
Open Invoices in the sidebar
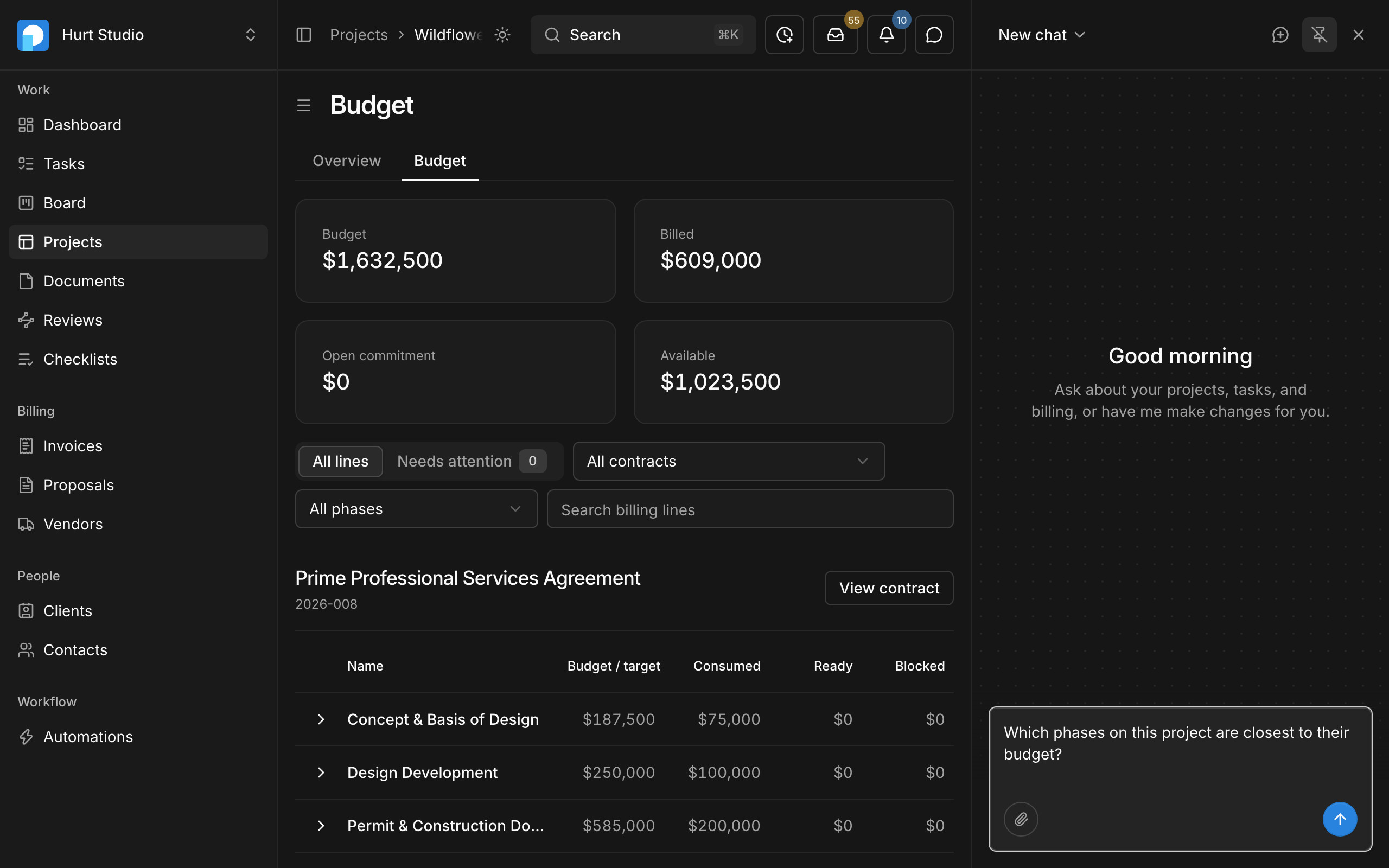click(138, 446)
